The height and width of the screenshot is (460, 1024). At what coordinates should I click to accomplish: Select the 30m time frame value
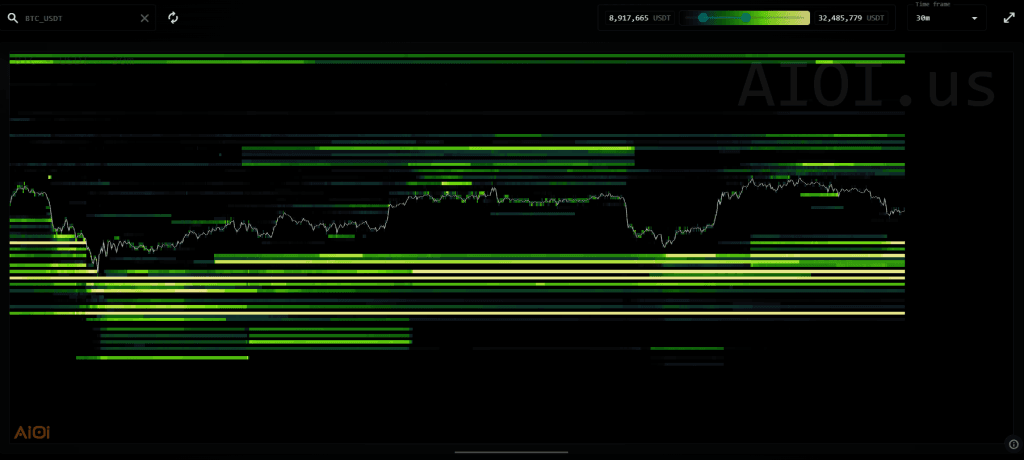click(924, 19)
